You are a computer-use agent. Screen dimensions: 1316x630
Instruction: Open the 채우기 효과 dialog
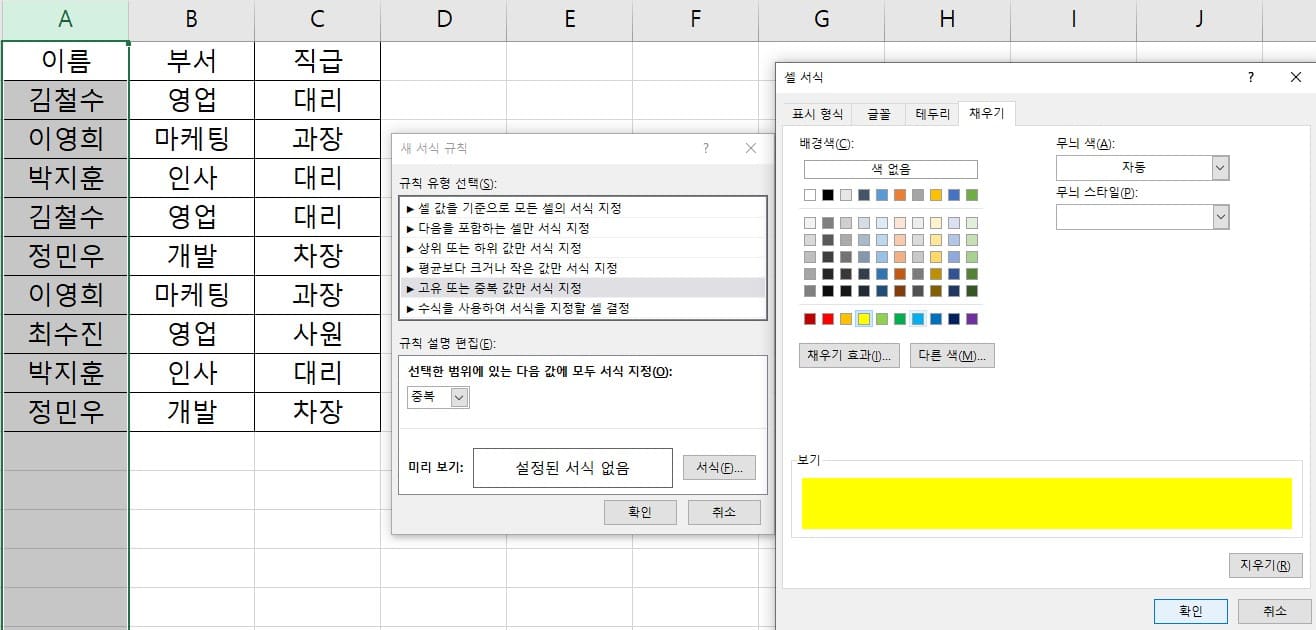848,355
